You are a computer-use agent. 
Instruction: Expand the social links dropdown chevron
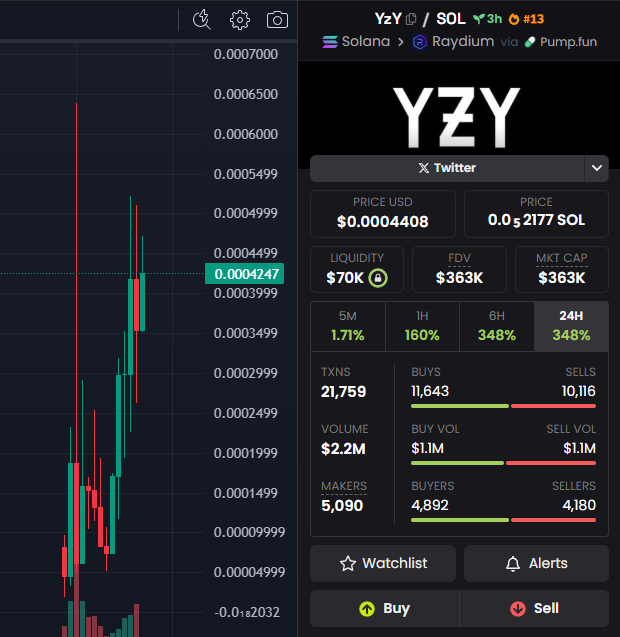coord(596,168)
